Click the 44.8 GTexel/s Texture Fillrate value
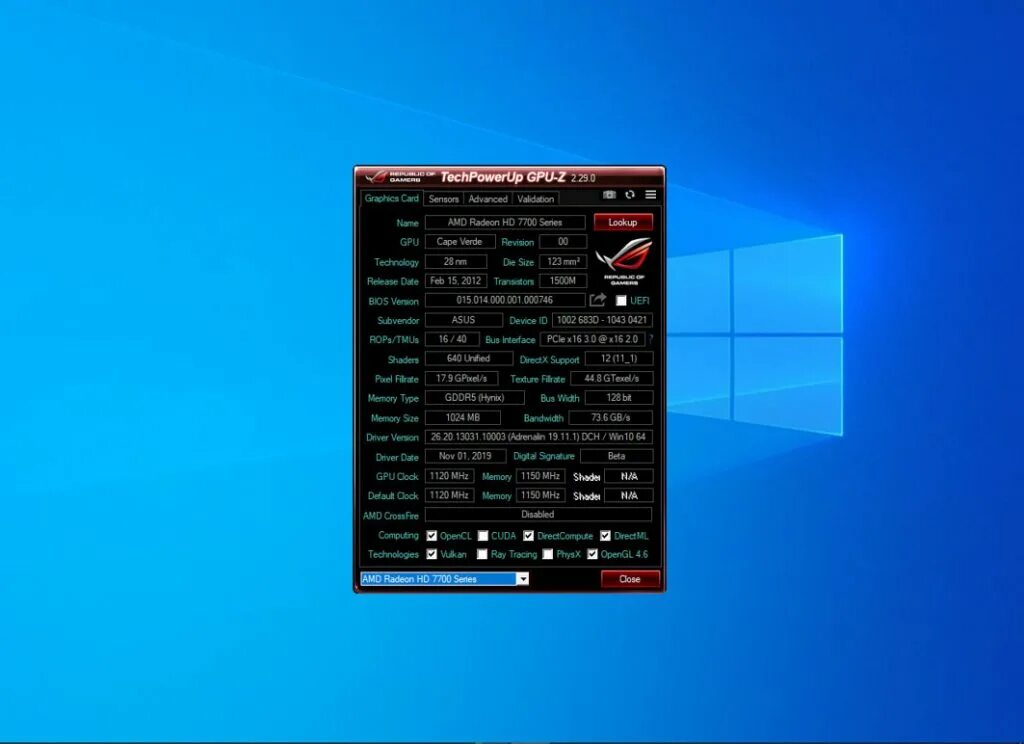This screenshot has width=1024, height=744. (611, 378)
